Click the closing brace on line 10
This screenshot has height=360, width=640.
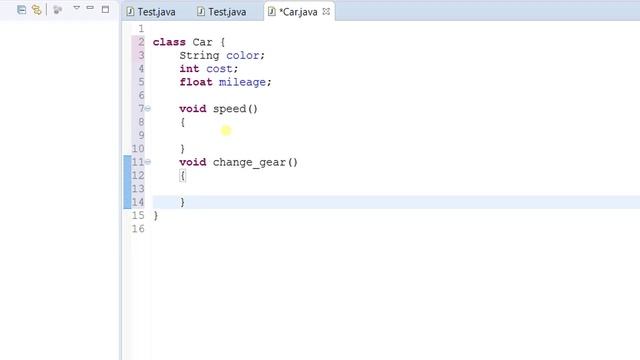pyautogui.click(x=182, y=149)
